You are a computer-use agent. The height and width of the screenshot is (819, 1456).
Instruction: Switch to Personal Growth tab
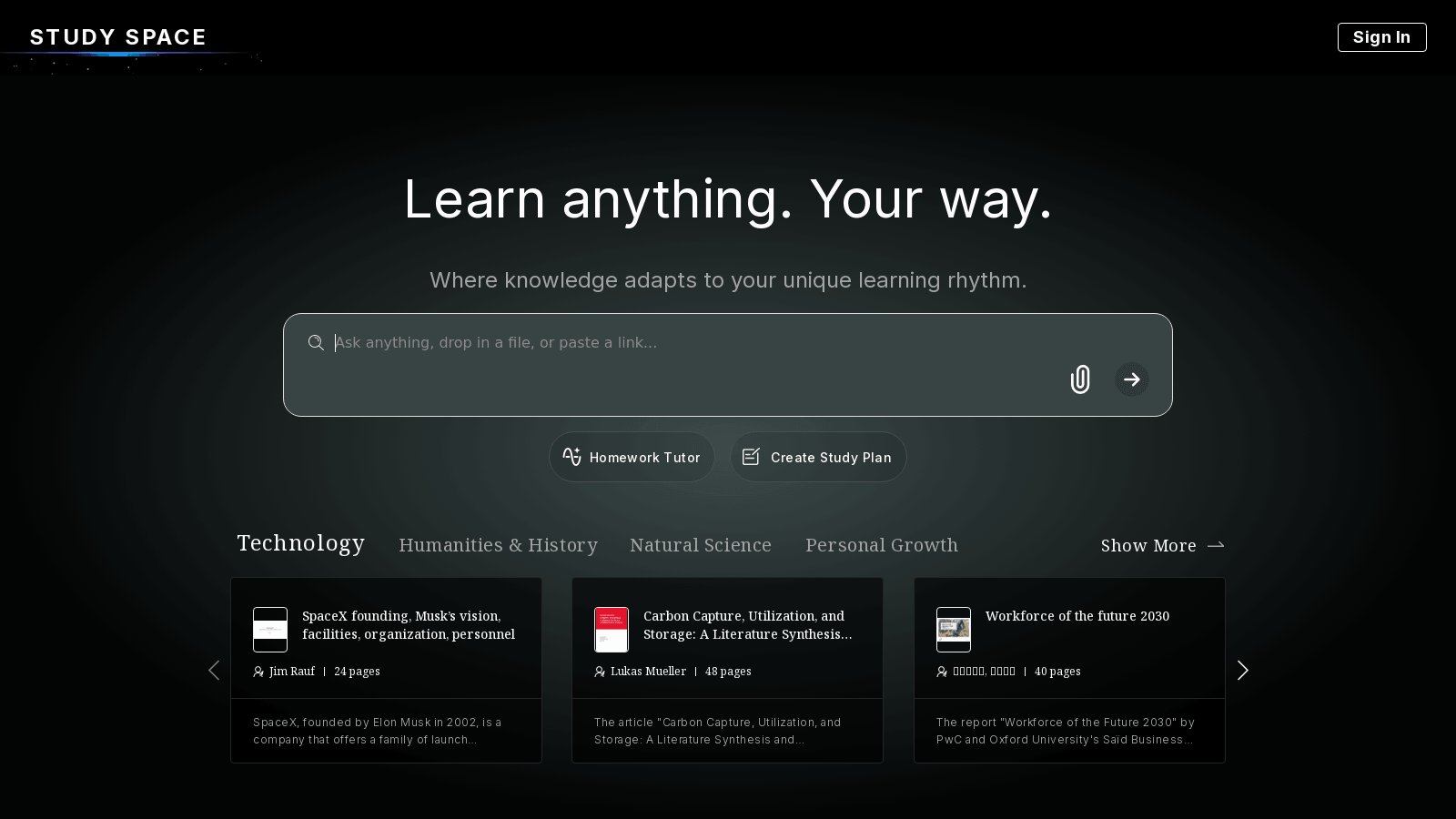click(882, 545)
